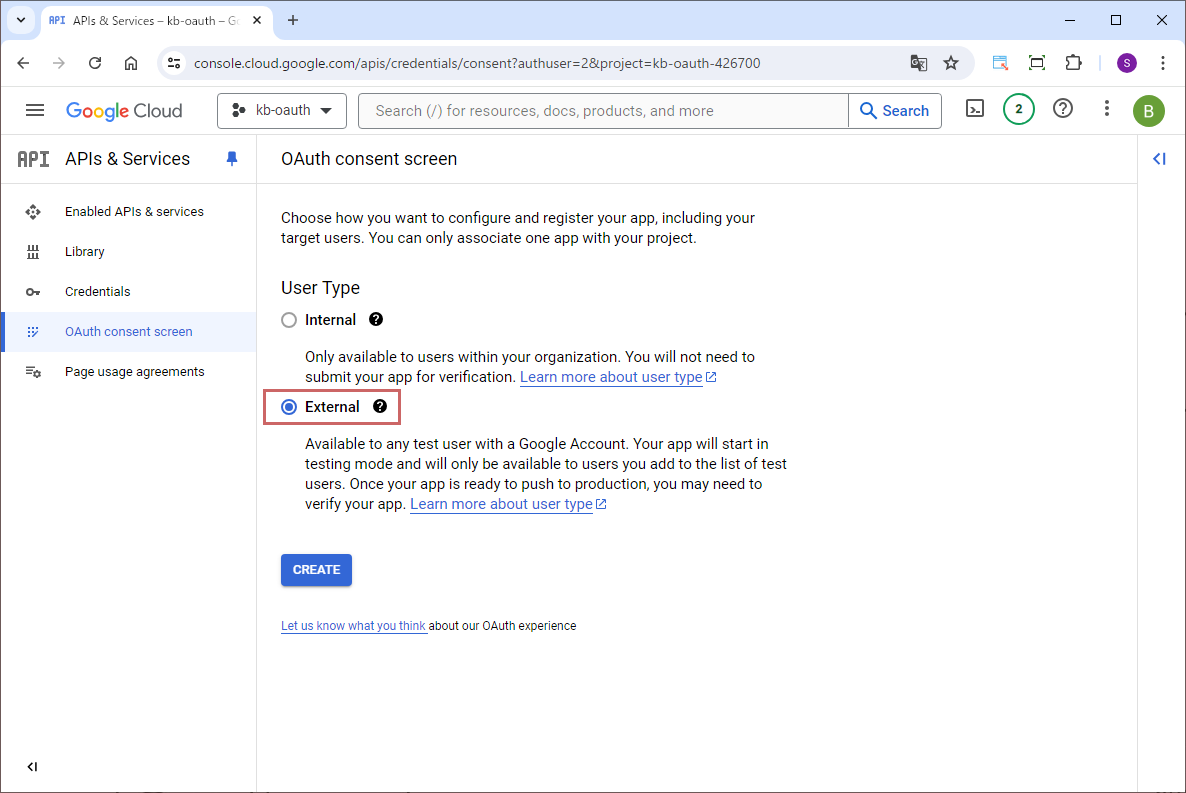Select the External user type radio button
This screenshot has height=793, width=1186.
pyautogui.click(x=289, y=407)
